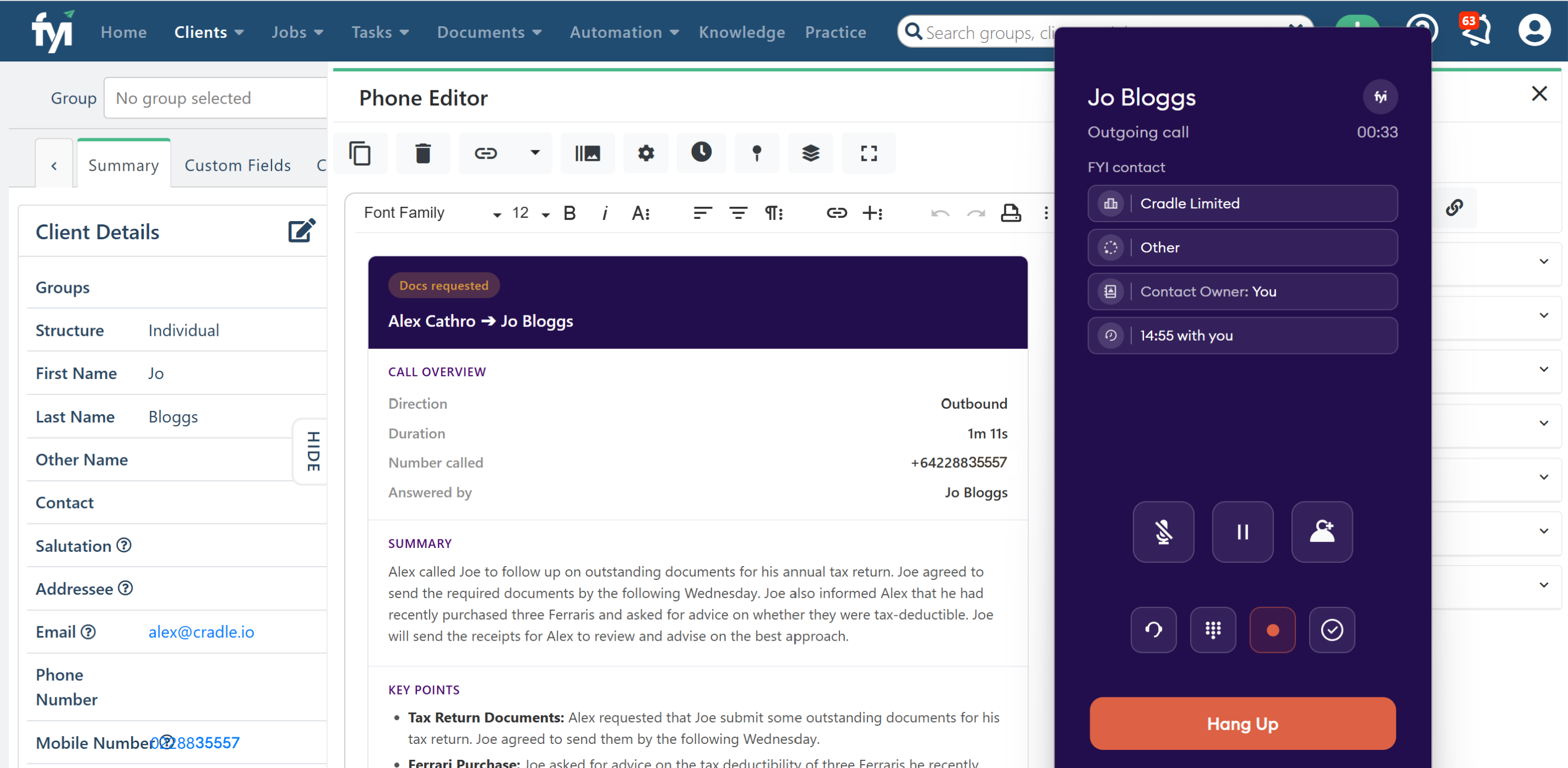This screenshot has height=768, width=1568.
Task: Open the Font Family dropdown
Action: 432,213
